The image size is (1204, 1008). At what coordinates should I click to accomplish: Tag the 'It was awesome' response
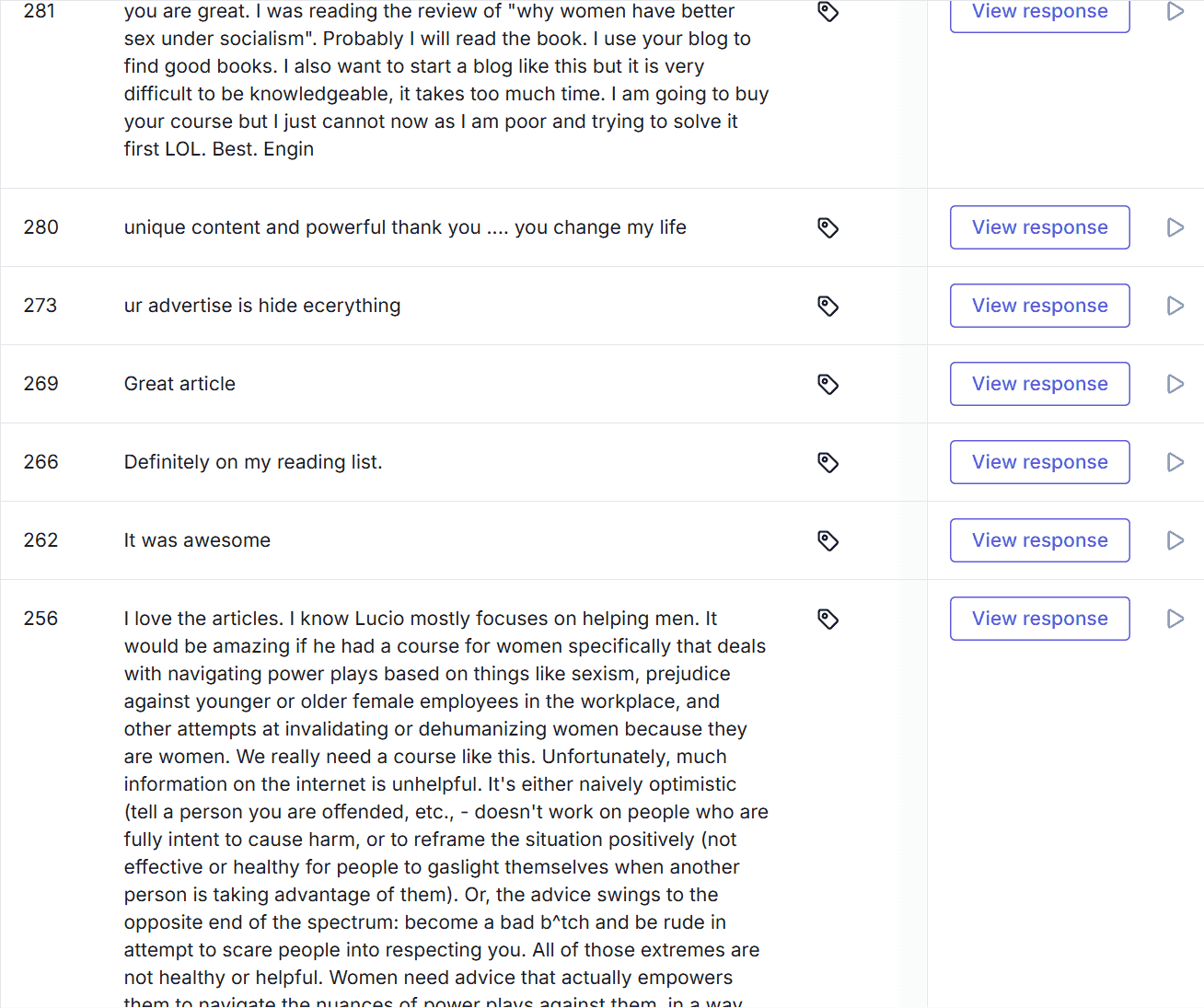pos(828,540)
